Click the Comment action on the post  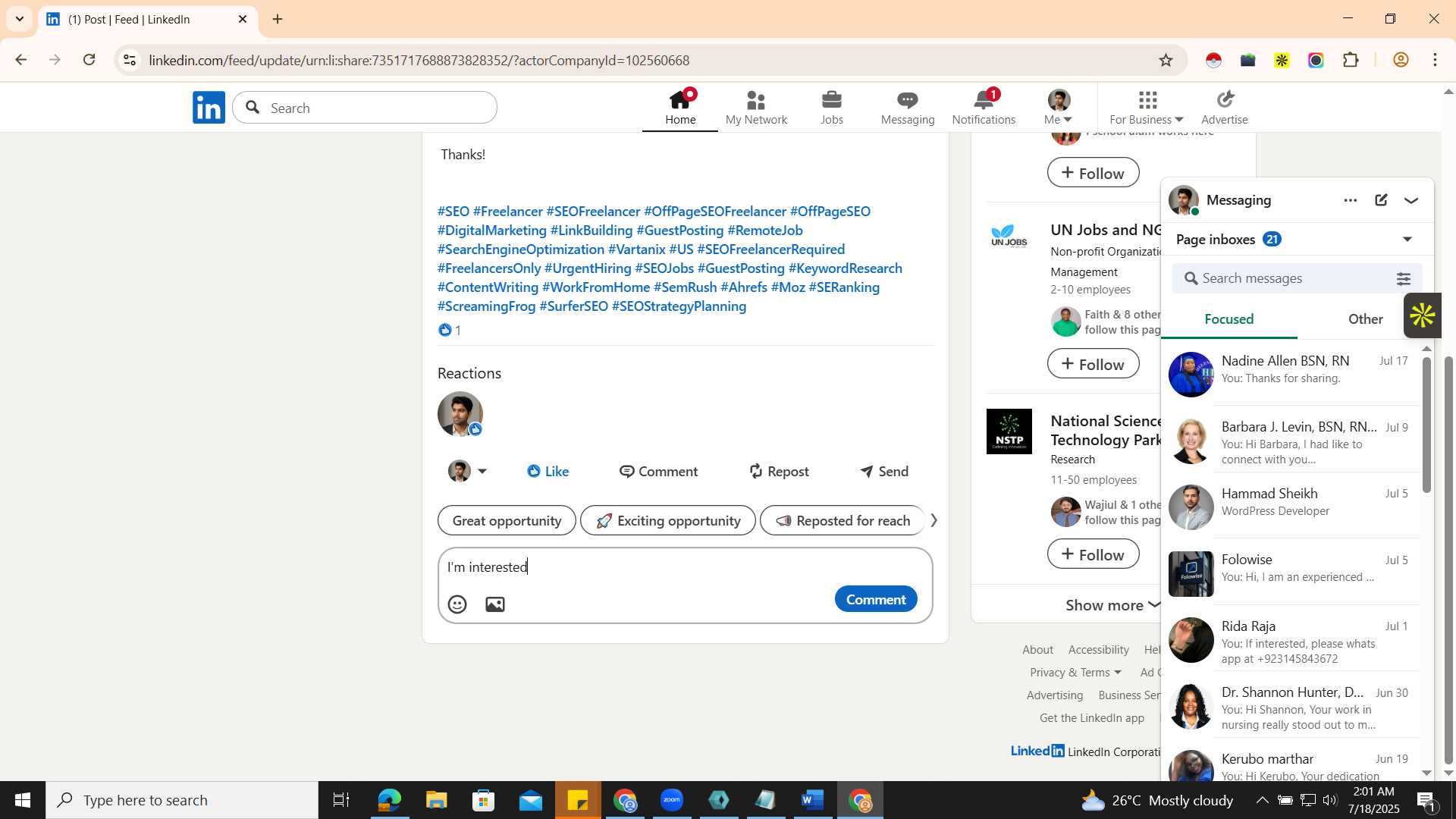(x=658, y=472)
